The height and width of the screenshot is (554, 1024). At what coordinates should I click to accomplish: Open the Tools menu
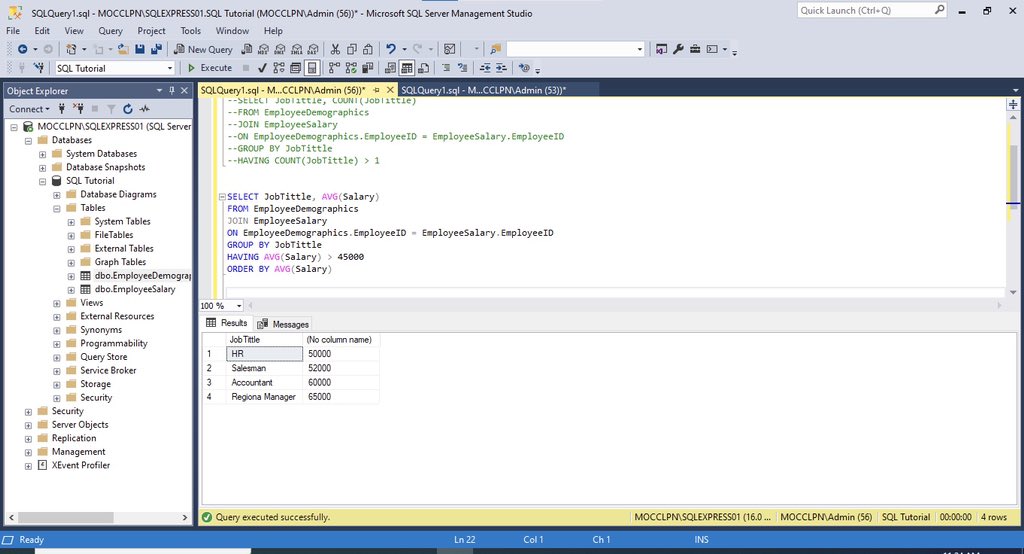click(191, 31)
